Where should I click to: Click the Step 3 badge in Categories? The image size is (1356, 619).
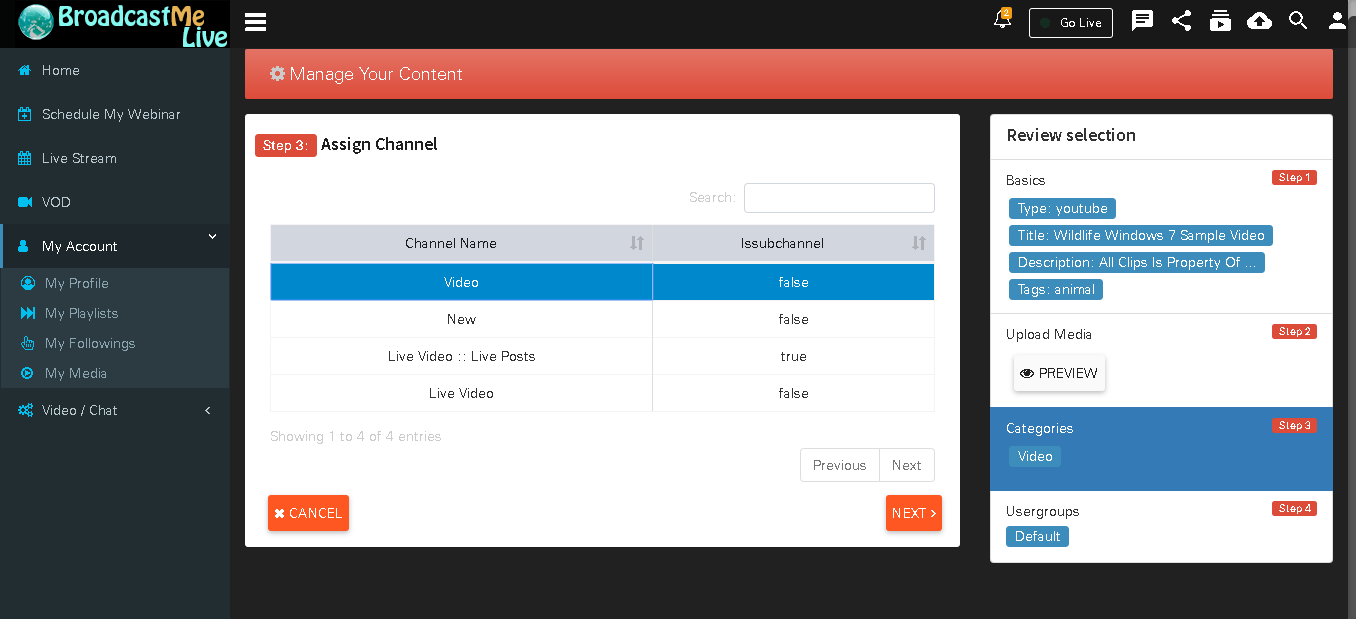(1294, 425)
